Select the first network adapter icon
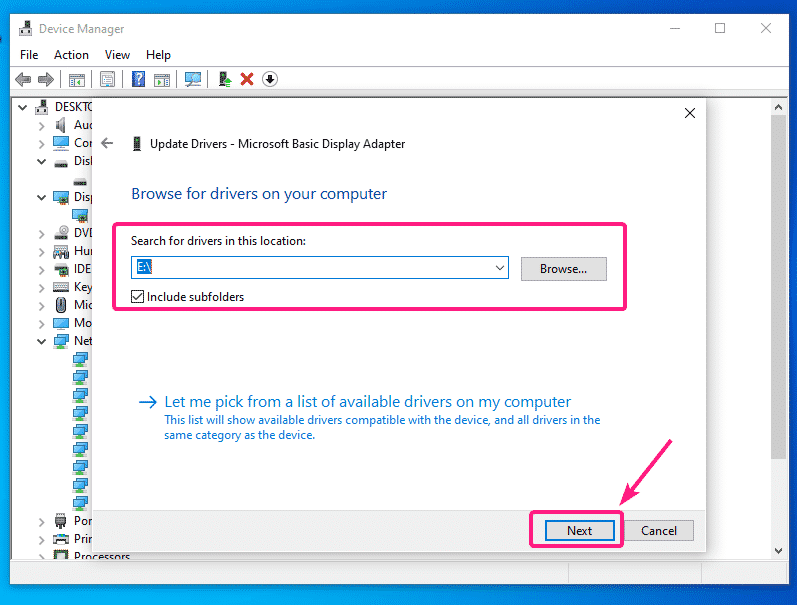This screenshot has height=605, width=797. (x=80, y=359)
